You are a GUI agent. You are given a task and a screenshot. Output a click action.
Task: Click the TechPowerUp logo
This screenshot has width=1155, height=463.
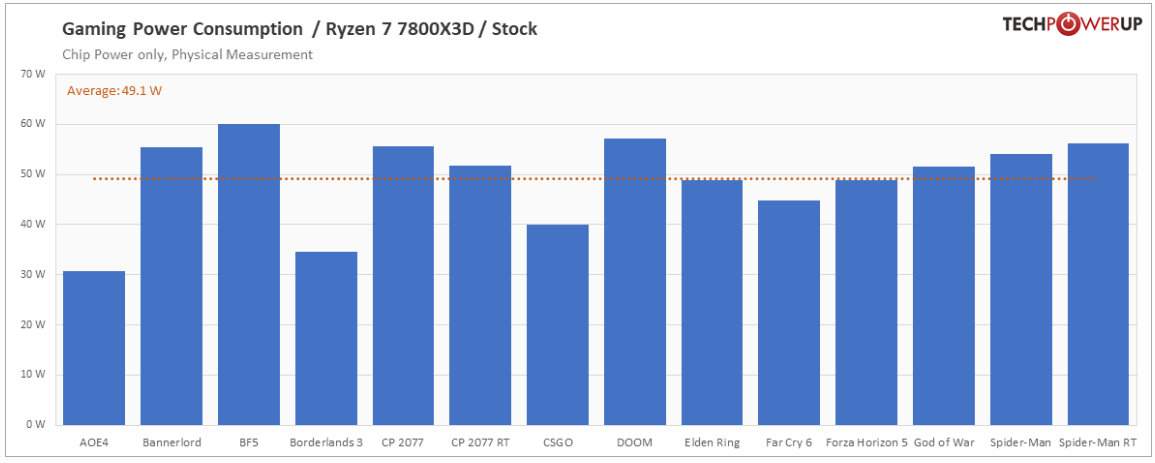pyautogui.click(x=1072, y=25)
